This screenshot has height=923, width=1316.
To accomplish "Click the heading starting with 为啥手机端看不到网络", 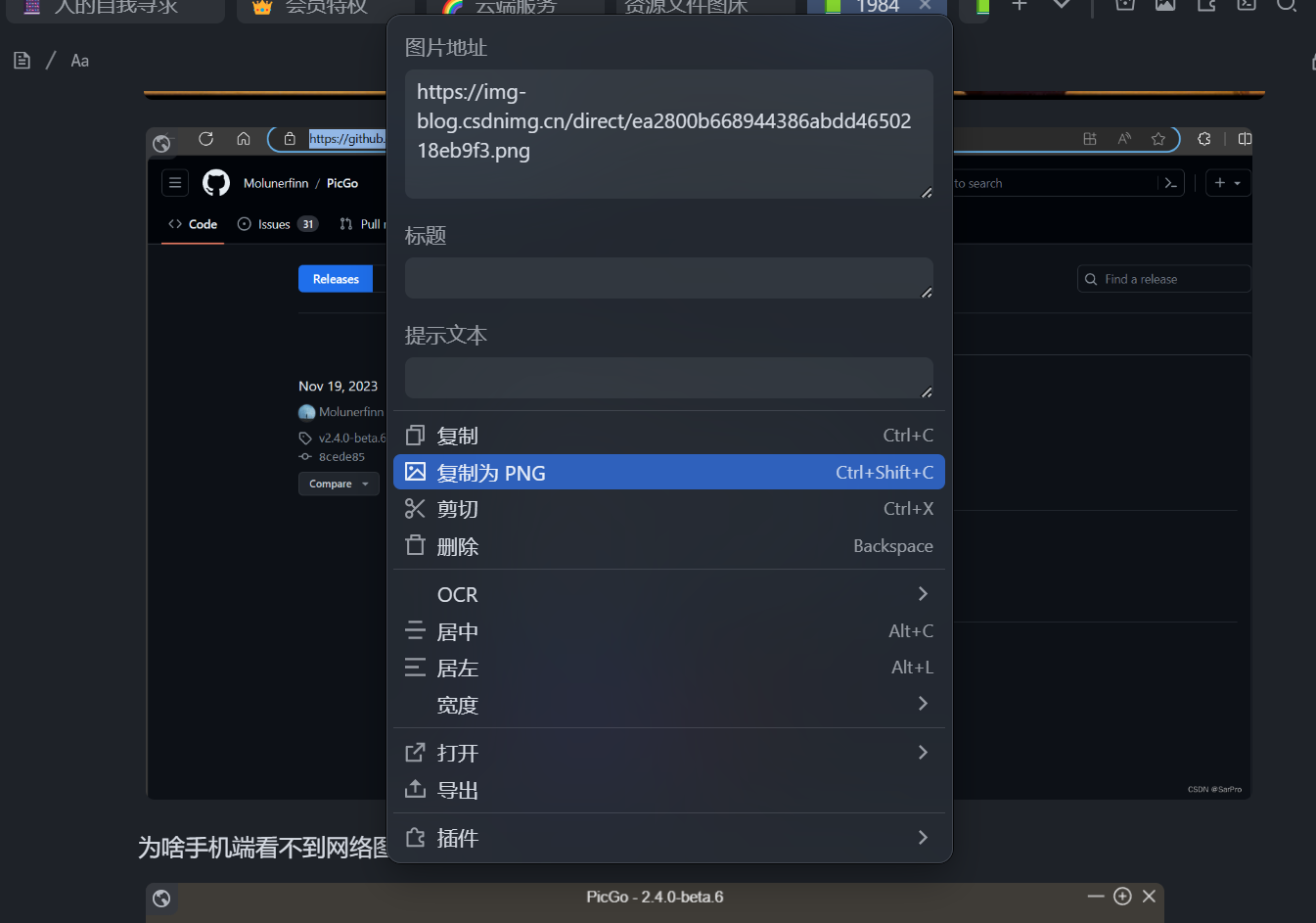I will pos(264,848).
